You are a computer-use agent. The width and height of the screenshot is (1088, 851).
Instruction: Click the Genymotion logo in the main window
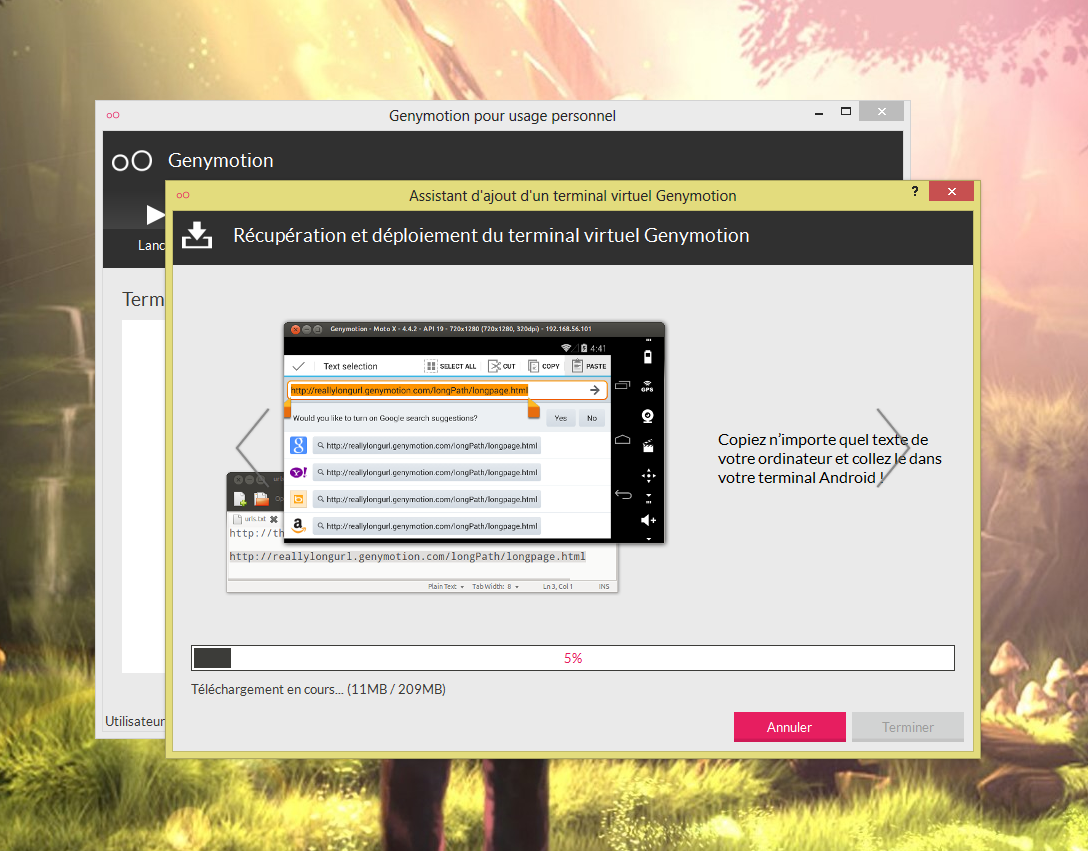coord(132,161)
